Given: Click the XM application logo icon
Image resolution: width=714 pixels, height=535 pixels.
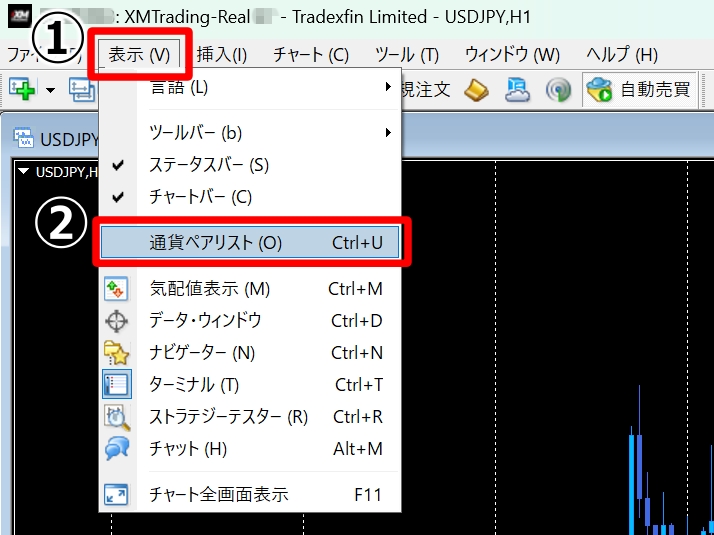Looking at the screenshot, I should [x=20, y=16].
